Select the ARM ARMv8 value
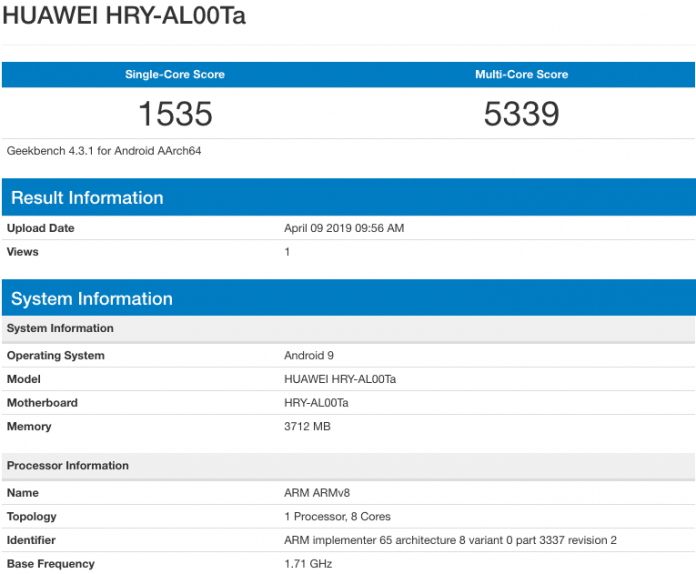 point(317,493)
